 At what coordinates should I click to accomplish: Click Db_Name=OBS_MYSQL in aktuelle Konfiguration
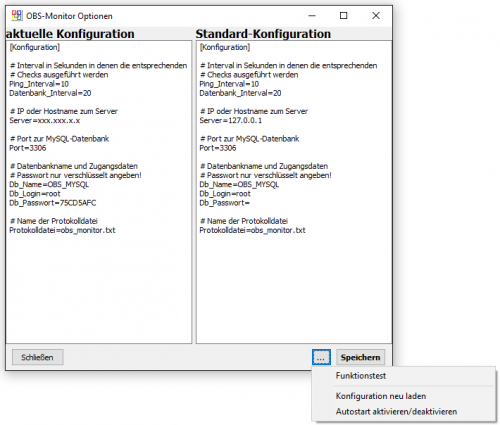49,184
